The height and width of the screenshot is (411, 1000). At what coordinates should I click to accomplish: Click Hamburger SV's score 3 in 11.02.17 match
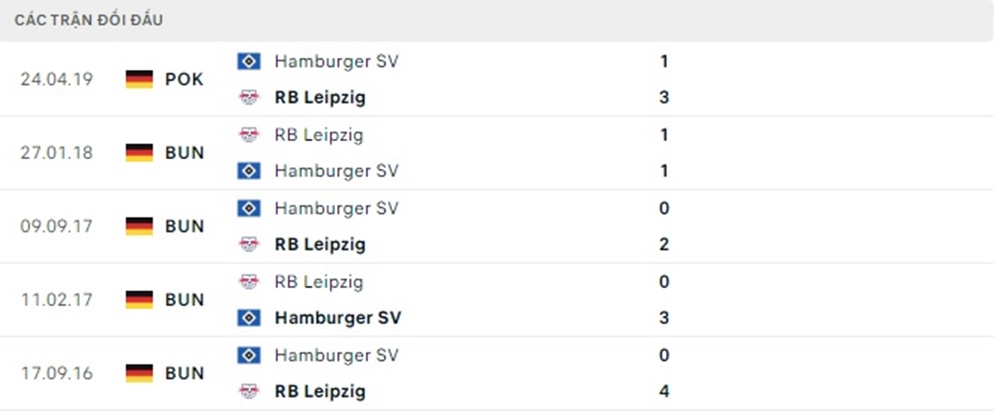pyautogui.click(x=664, y=318)
